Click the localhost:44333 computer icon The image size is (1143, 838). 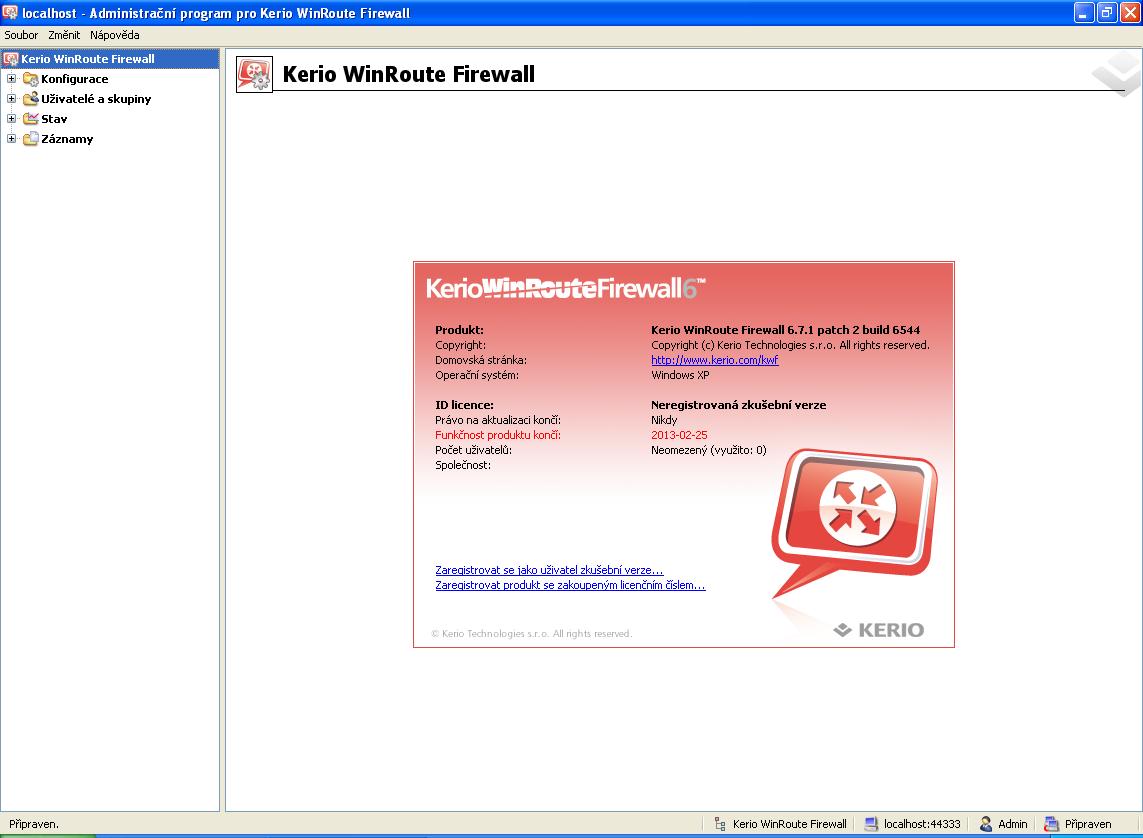click(870, 824)
